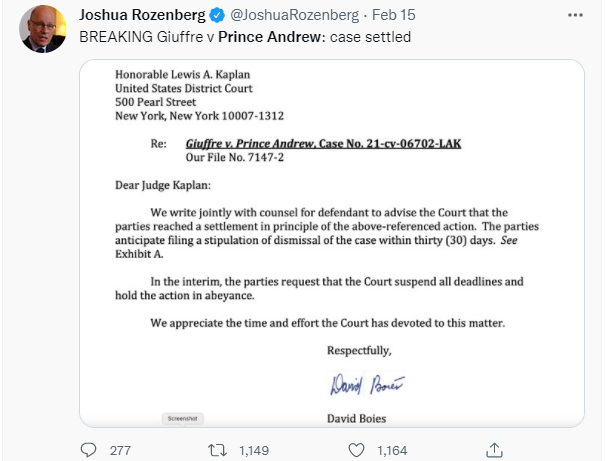The image size is (606, 461).
Task: Click the Screenshot tooltip label
Action: [182, 418]
